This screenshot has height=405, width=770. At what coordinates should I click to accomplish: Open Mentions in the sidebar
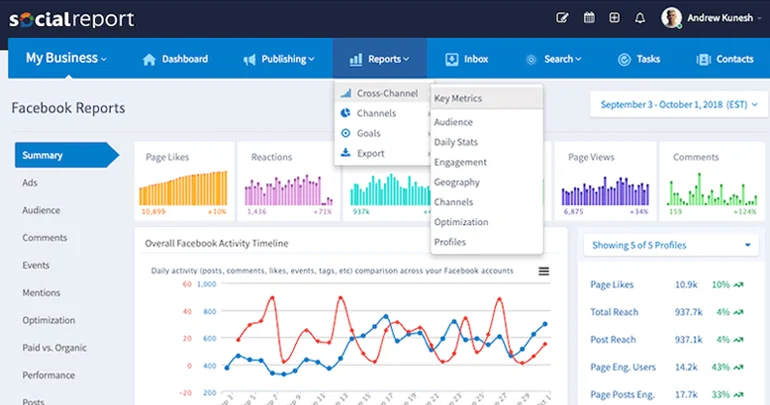point(41,293)
